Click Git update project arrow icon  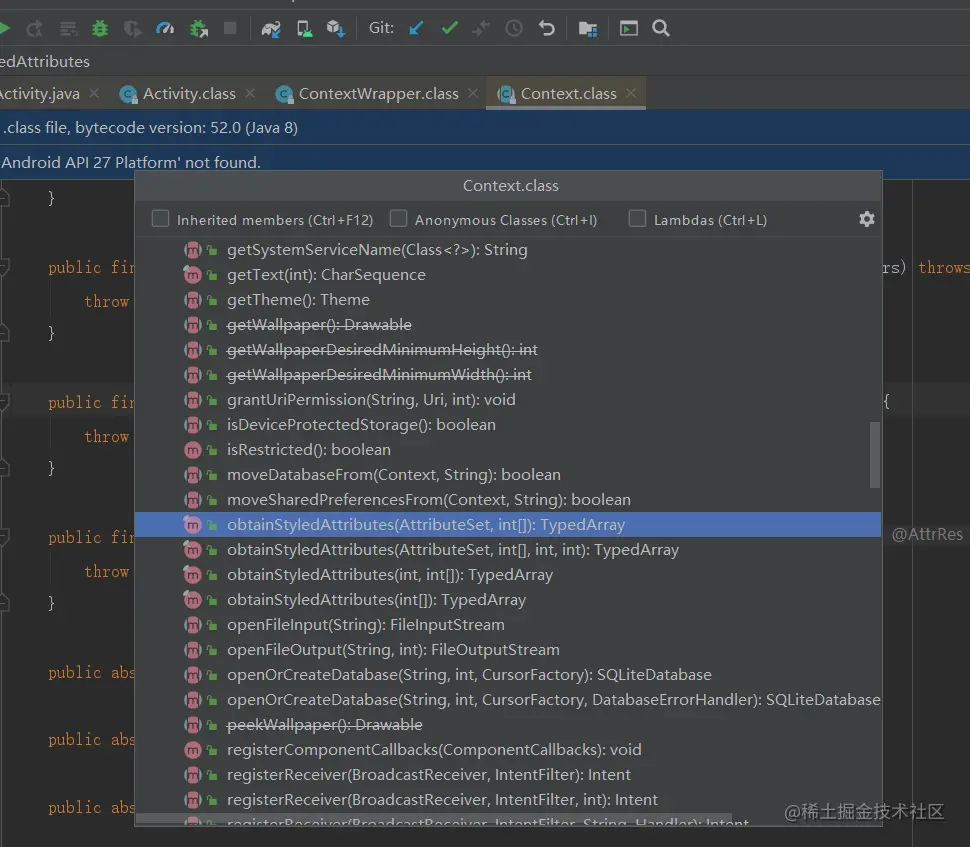click(416, 29)
